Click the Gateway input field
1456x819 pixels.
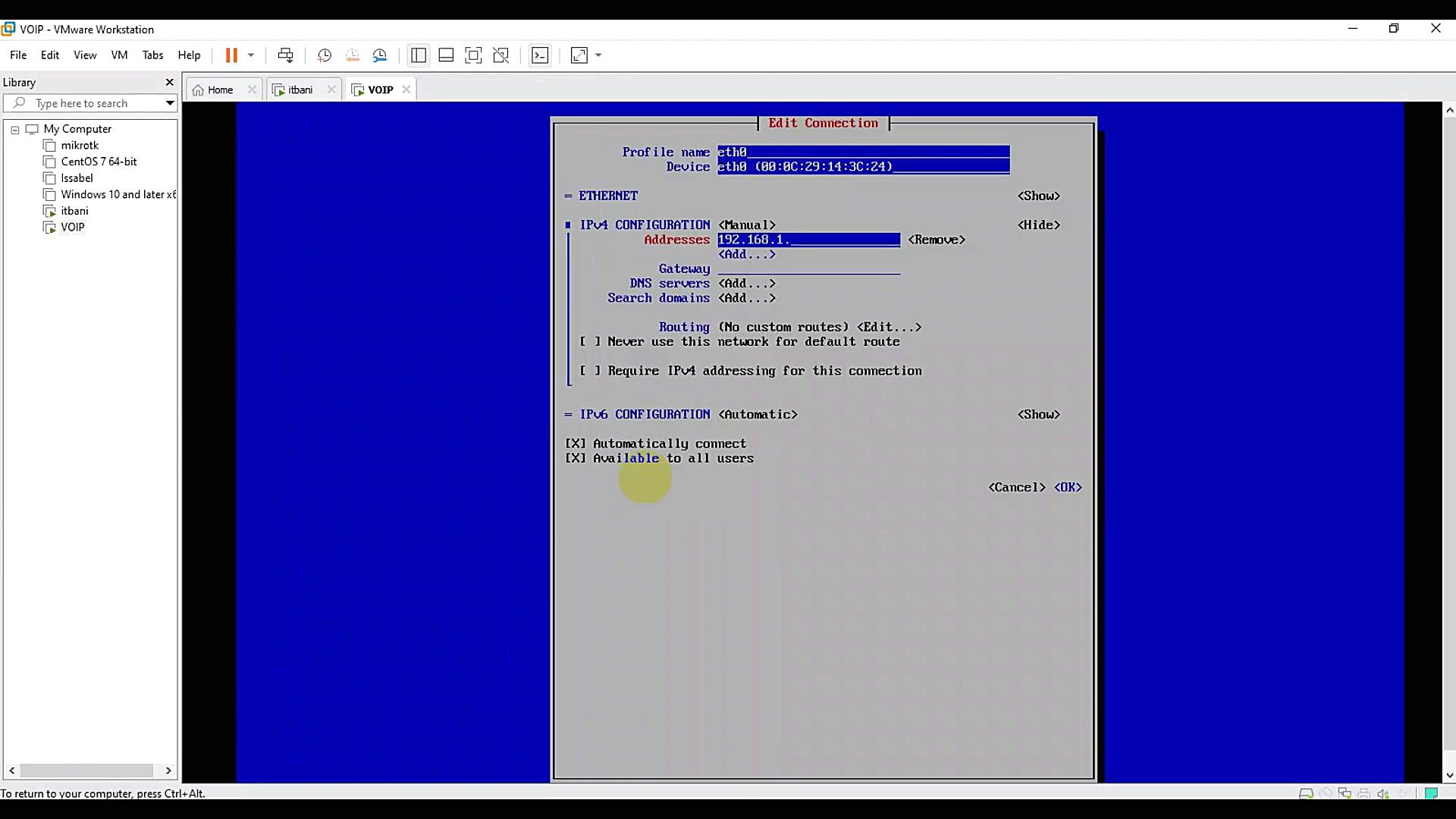point(809,268)
